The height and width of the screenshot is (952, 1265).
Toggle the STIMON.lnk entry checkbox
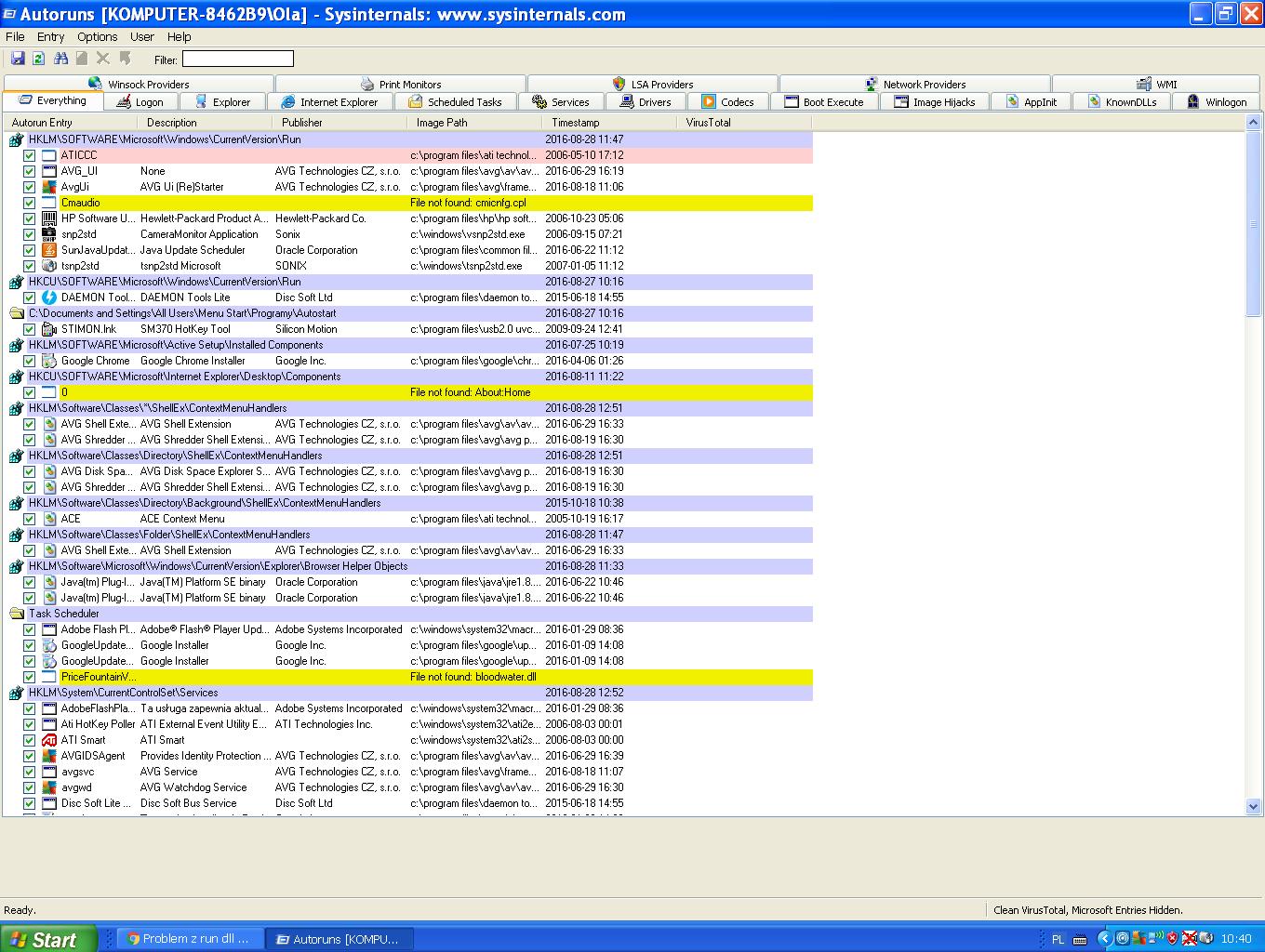coord(29,329)
